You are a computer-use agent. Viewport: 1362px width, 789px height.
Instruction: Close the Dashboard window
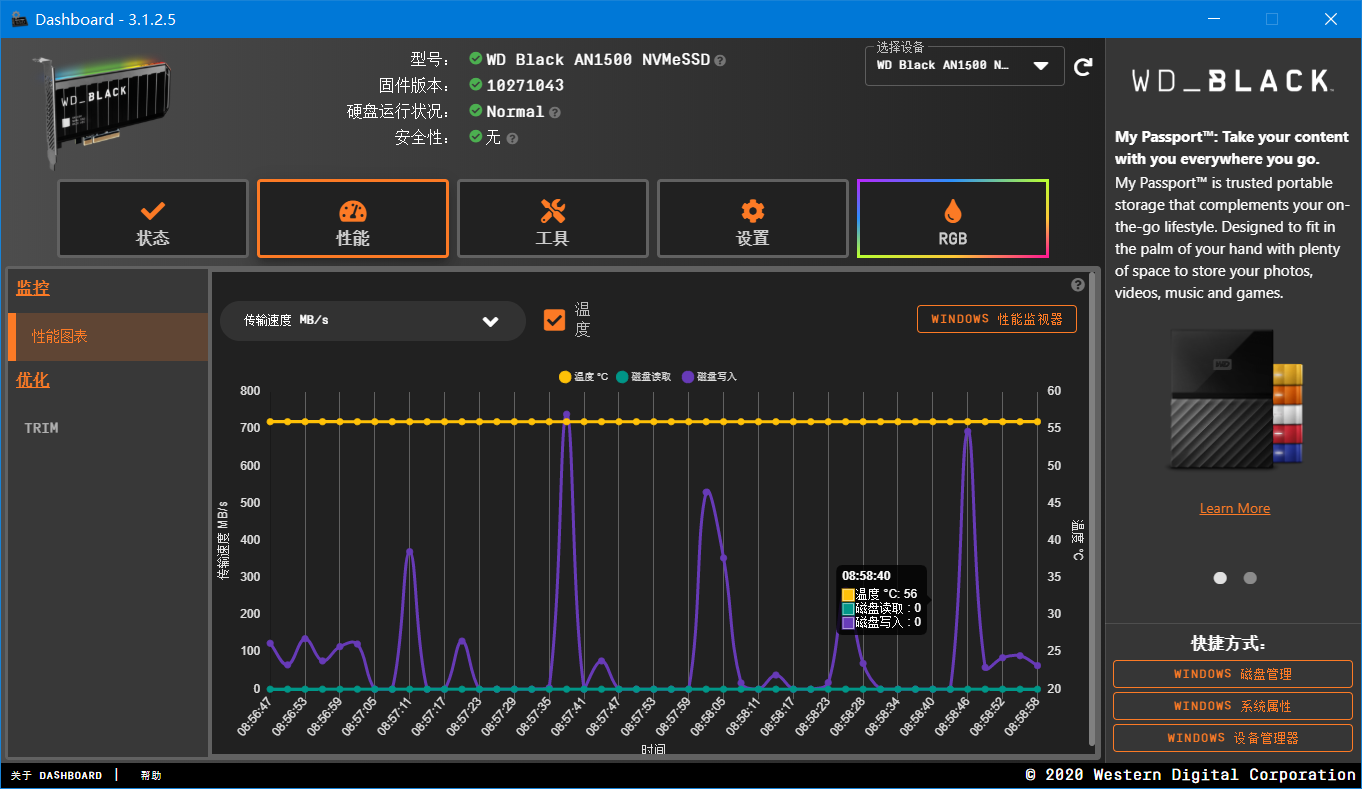coord(1331,19)
